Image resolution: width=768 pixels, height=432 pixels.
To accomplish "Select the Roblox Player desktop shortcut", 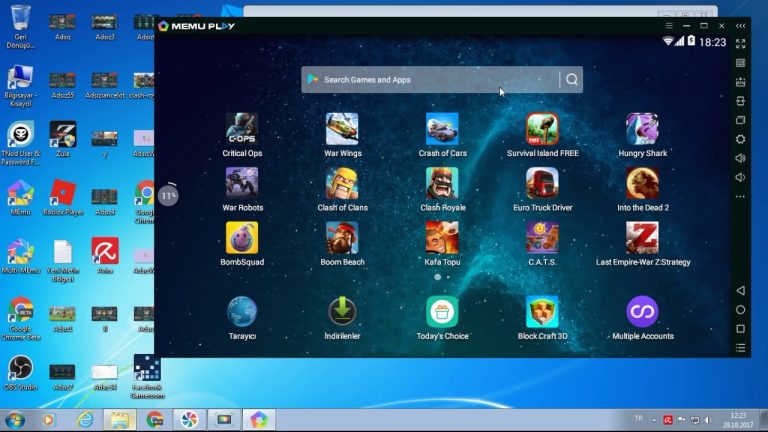I will point(63,197).
